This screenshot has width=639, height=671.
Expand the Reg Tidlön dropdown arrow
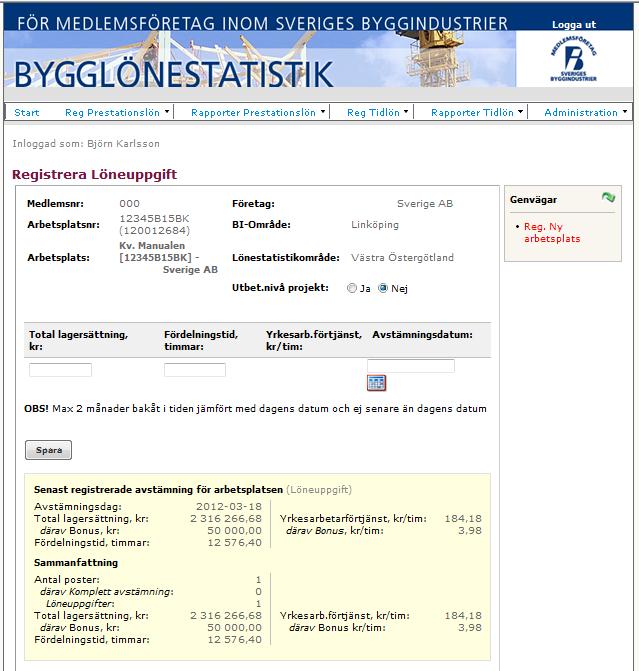click(406, 111)
